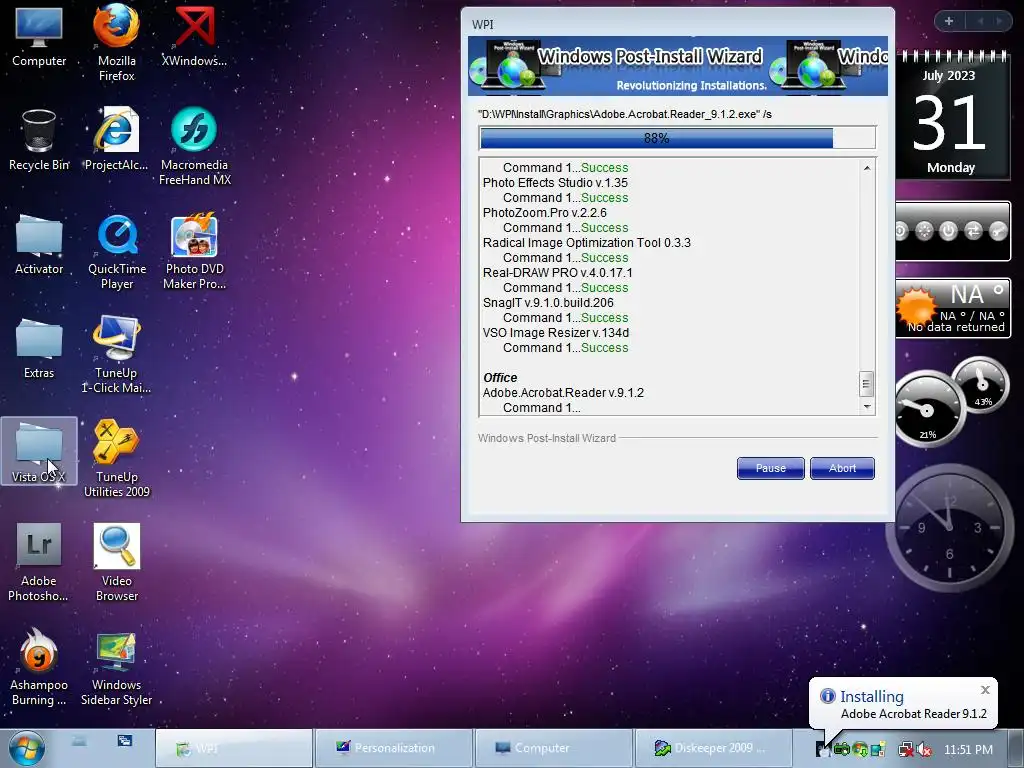The image size is (1024, 768).
Task: Select the Adobe.Acrobat.Reader v.9.1.2 log line
Action: (563, 393)
